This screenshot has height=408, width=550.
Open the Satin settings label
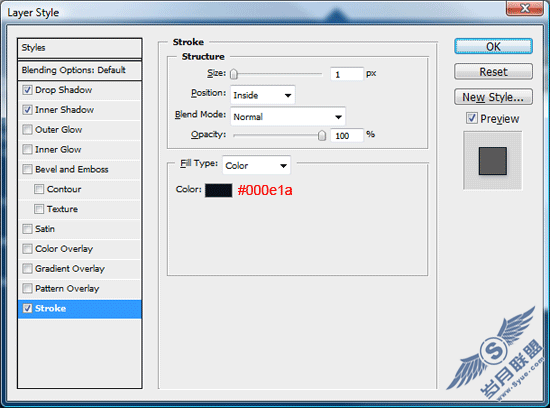click(45, 229)
